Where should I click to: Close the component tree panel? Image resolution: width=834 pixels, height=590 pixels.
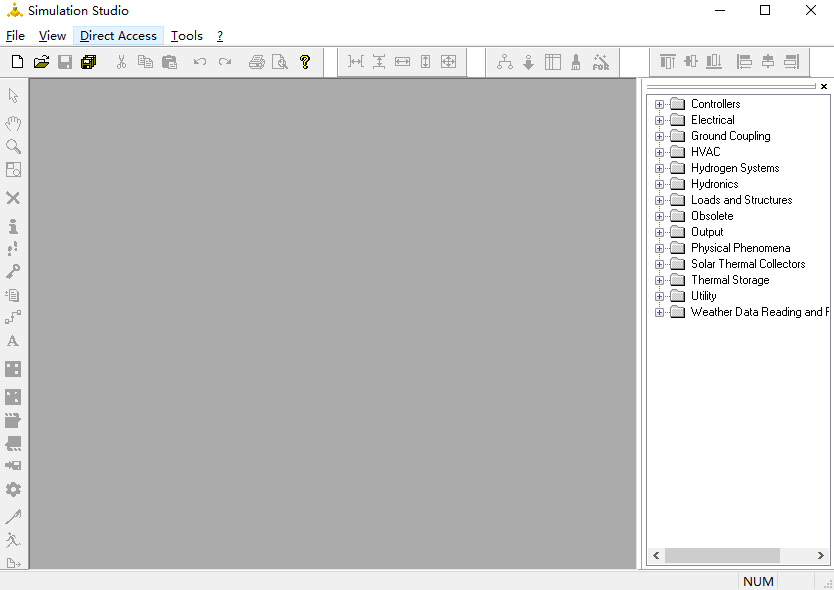point(824,86)
